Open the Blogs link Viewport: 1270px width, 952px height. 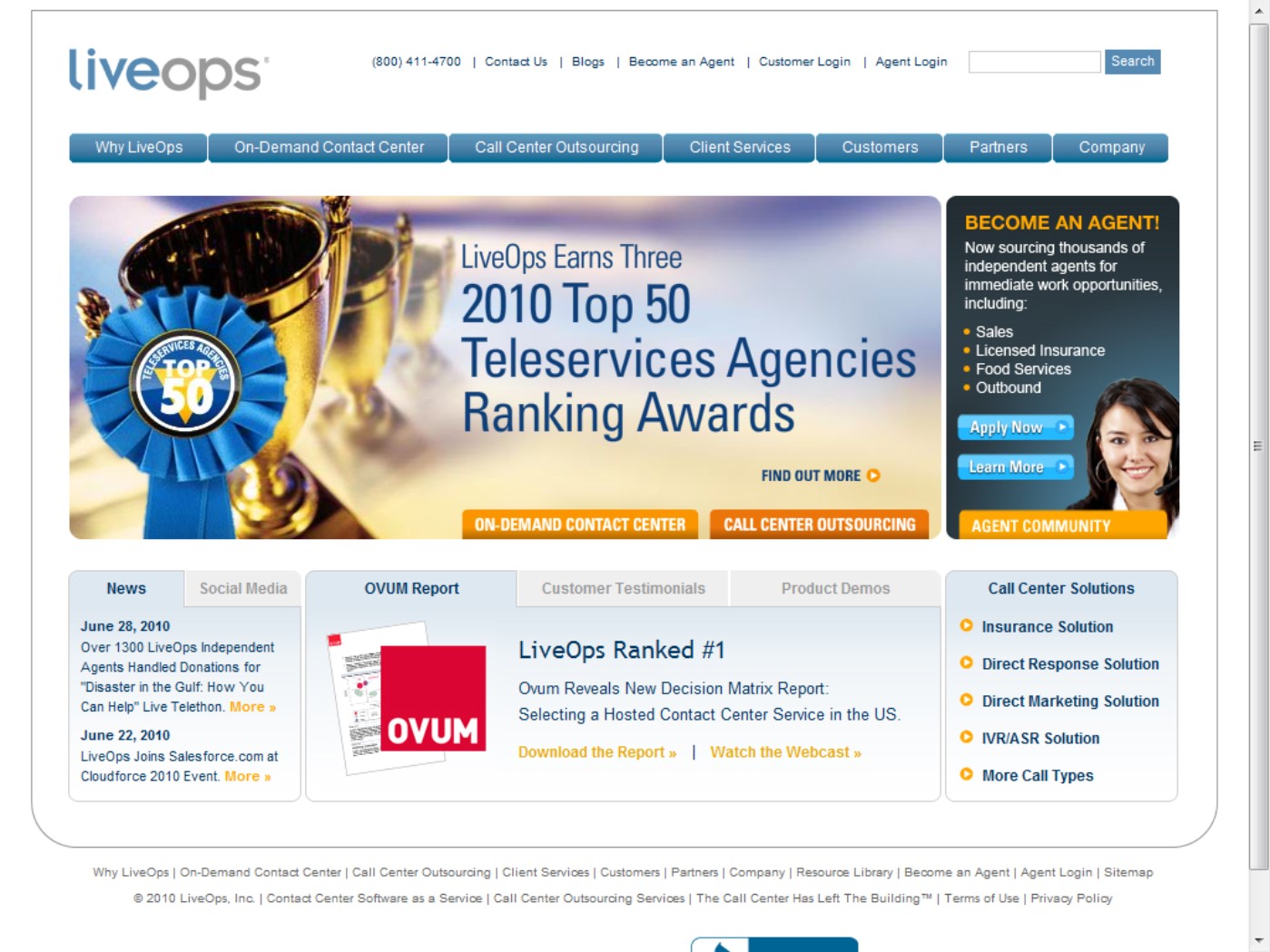click(588, 62)
